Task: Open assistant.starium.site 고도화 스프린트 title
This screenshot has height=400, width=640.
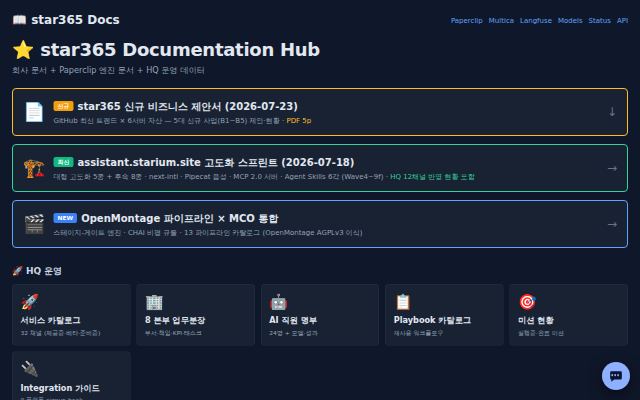Action: 216,162
